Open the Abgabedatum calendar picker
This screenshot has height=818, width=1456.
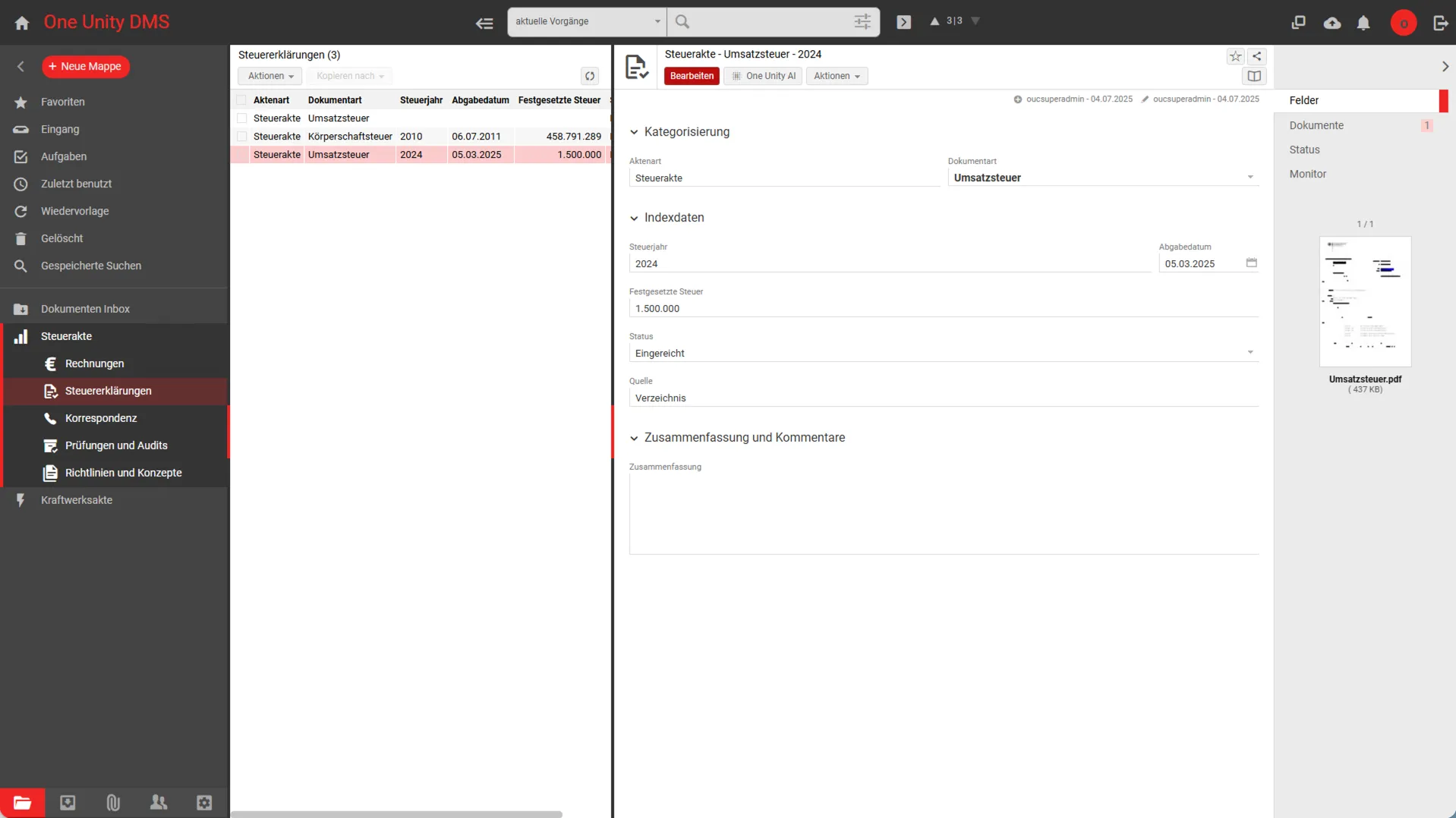click(1251, 263)
